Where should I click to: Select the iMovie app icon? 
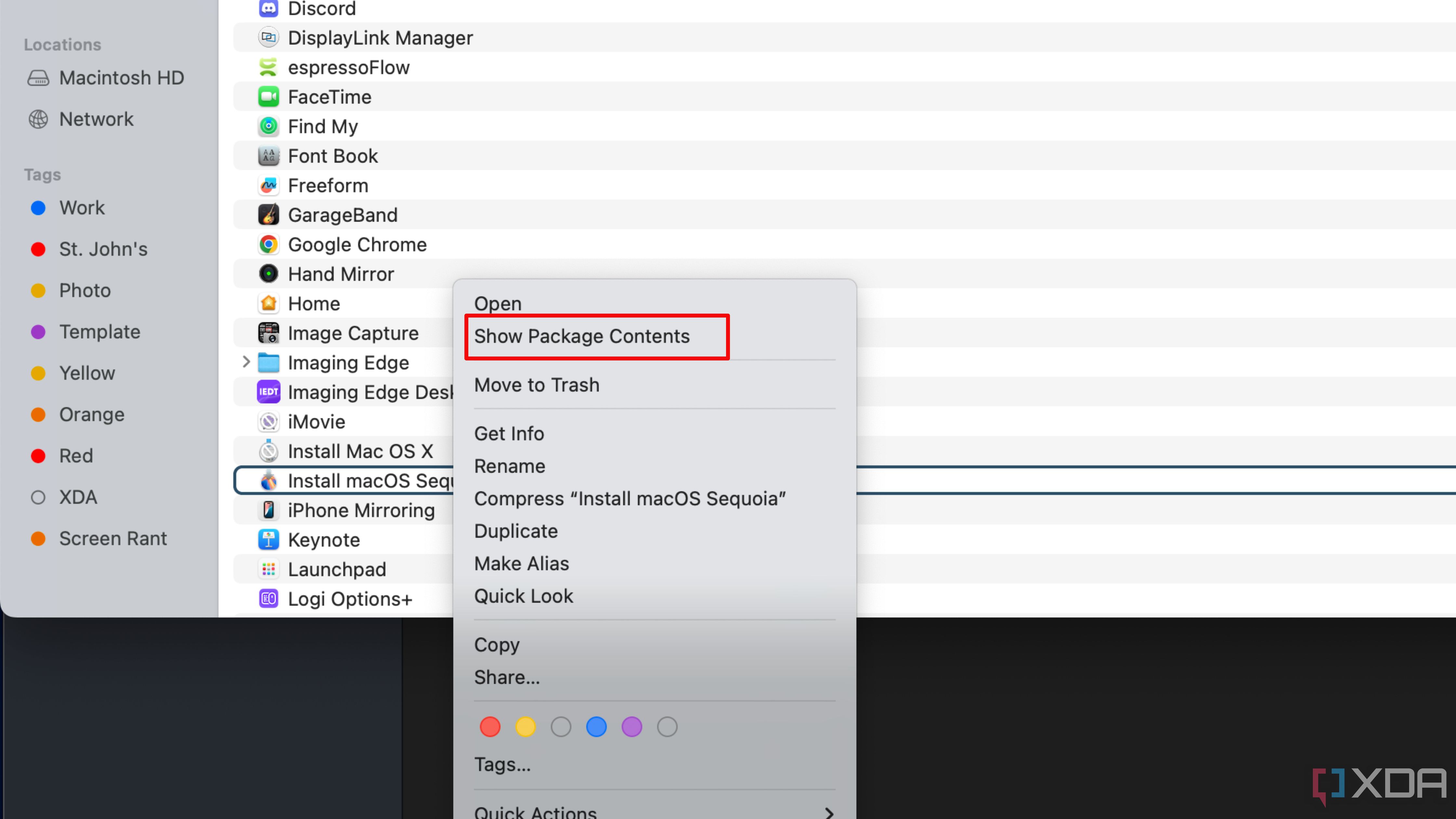pos(268,422)
